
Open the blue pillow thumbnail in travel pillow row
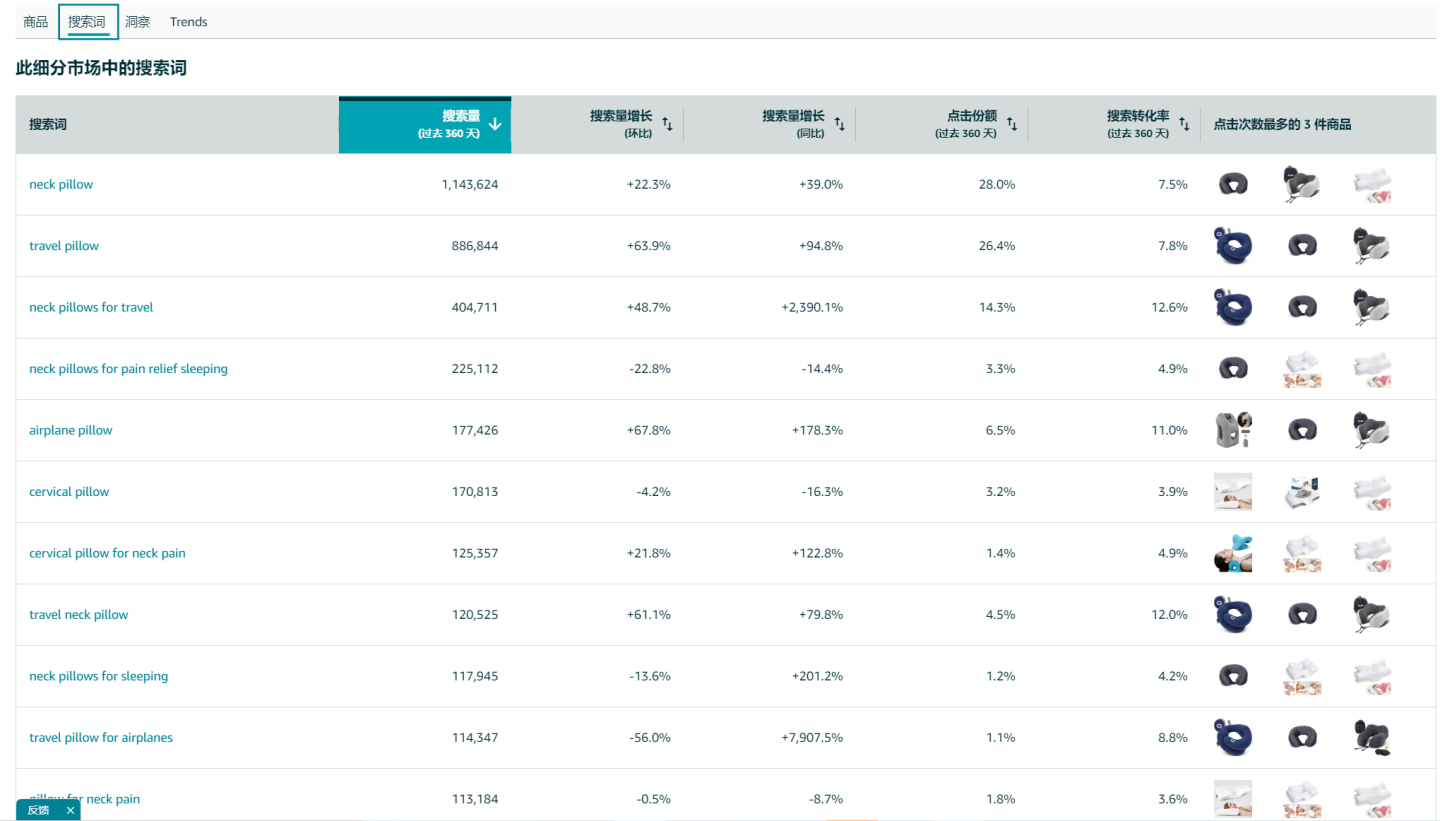1232,246
